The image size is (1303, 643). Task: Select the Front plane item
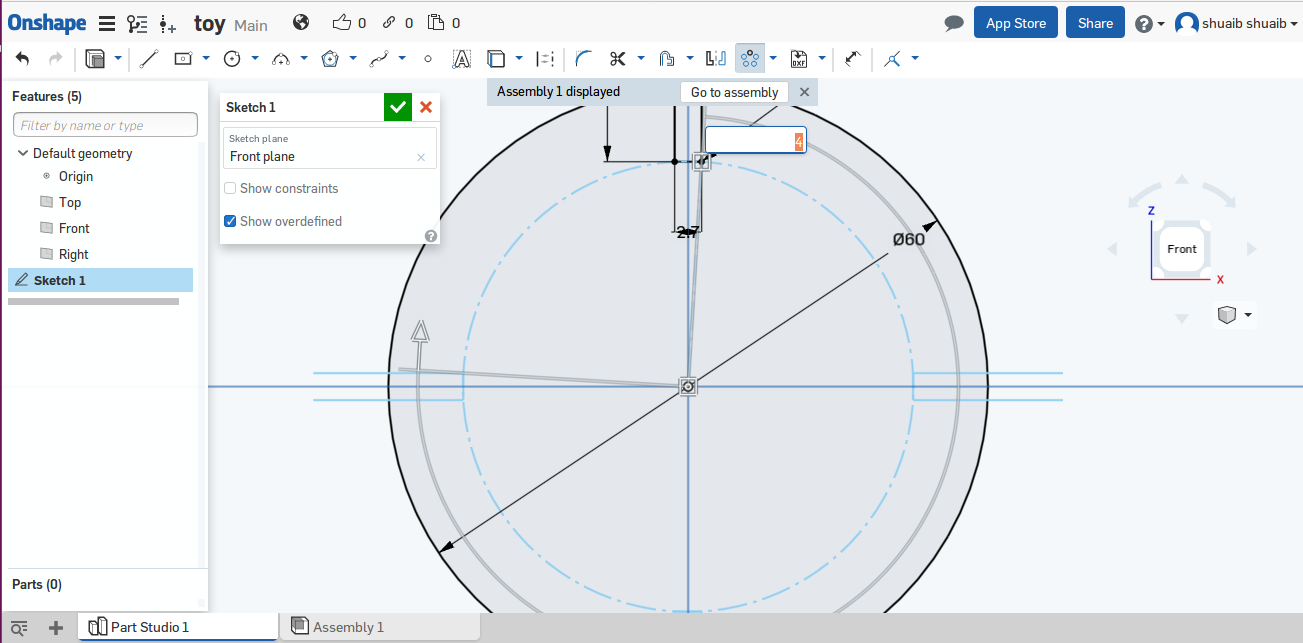[x=74, y=228]
